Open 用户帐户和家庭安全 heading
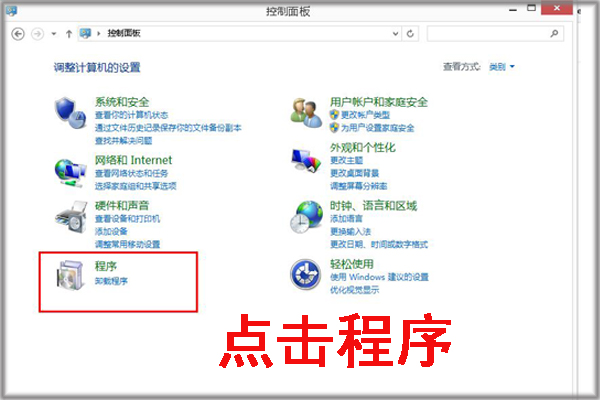600x400 pixels. (379, 102)
